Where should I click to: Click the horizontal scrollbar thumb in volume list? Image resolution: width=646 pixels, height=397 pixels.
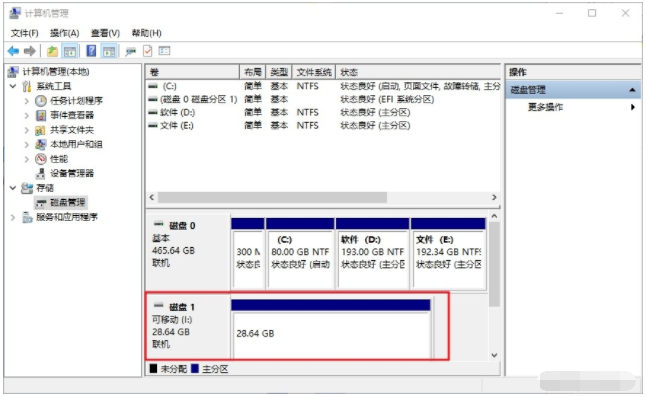[272, 198]
